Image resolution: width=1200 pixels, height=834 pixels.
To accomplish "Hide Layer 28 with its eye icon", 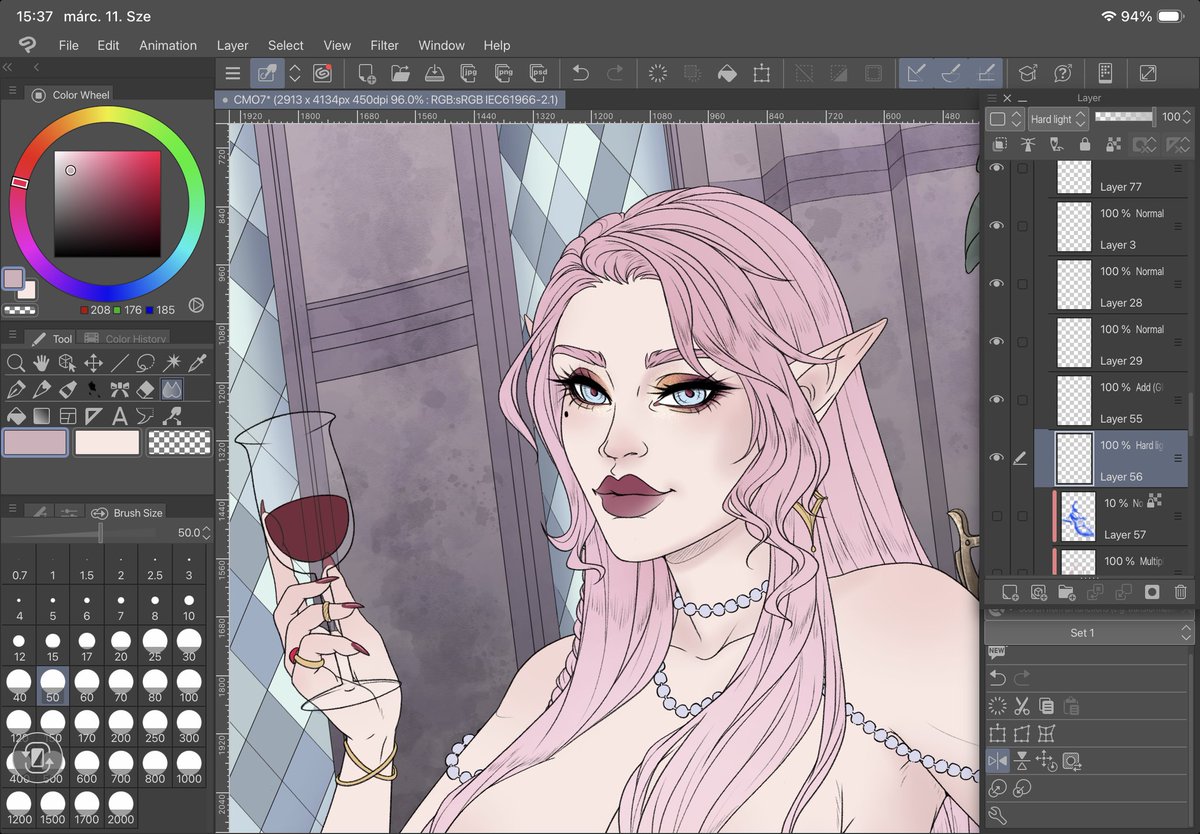I will coord(996,284).
